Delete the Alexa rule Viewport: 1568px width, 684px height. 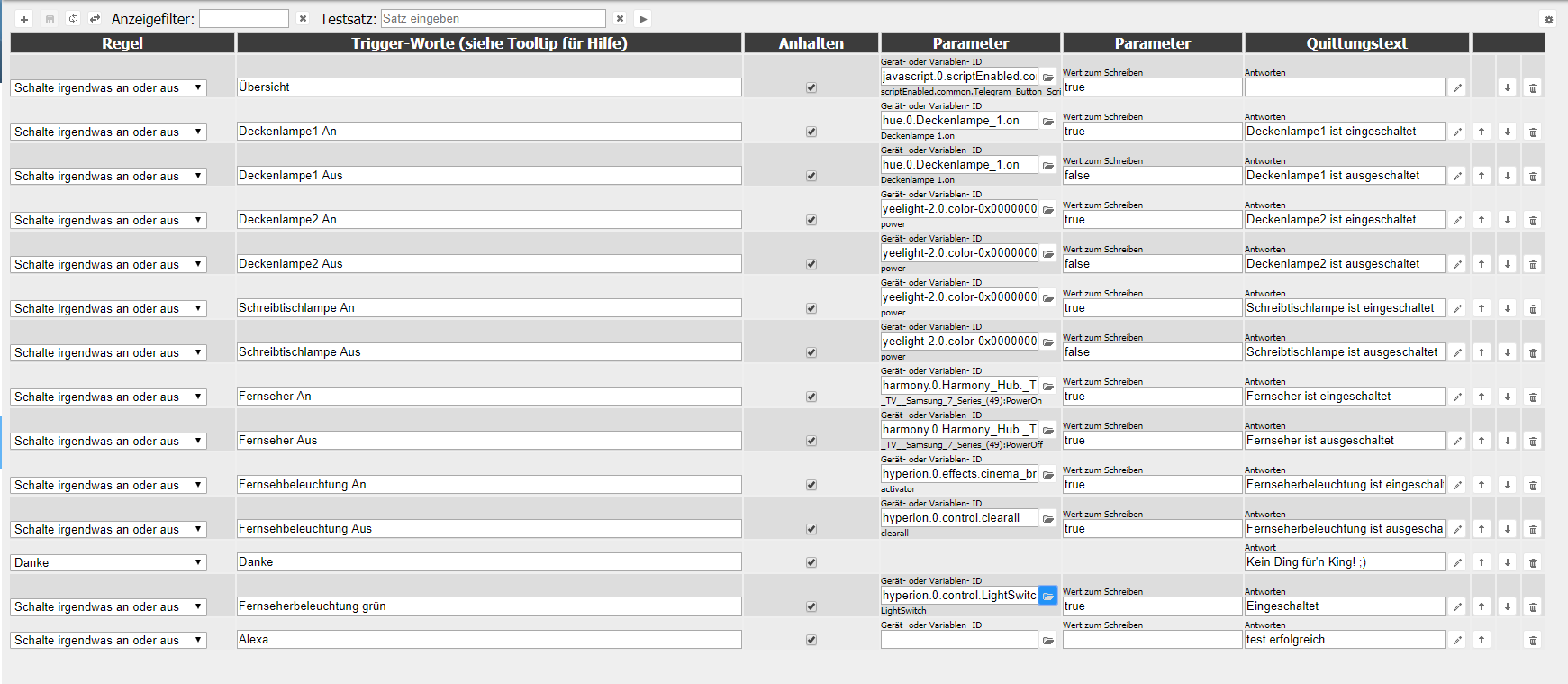(x=1533, y=640)
